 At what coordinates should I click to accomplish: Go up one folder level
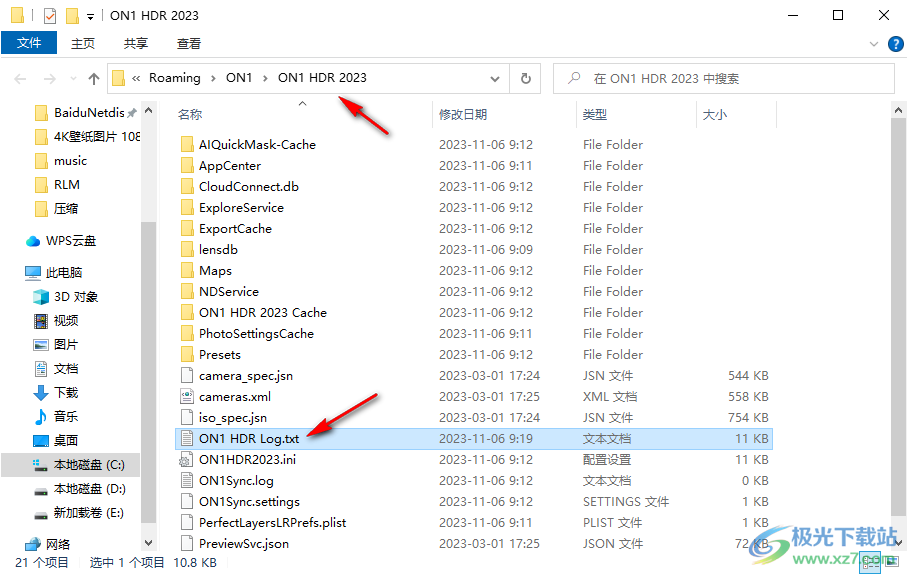click(94, 79)
